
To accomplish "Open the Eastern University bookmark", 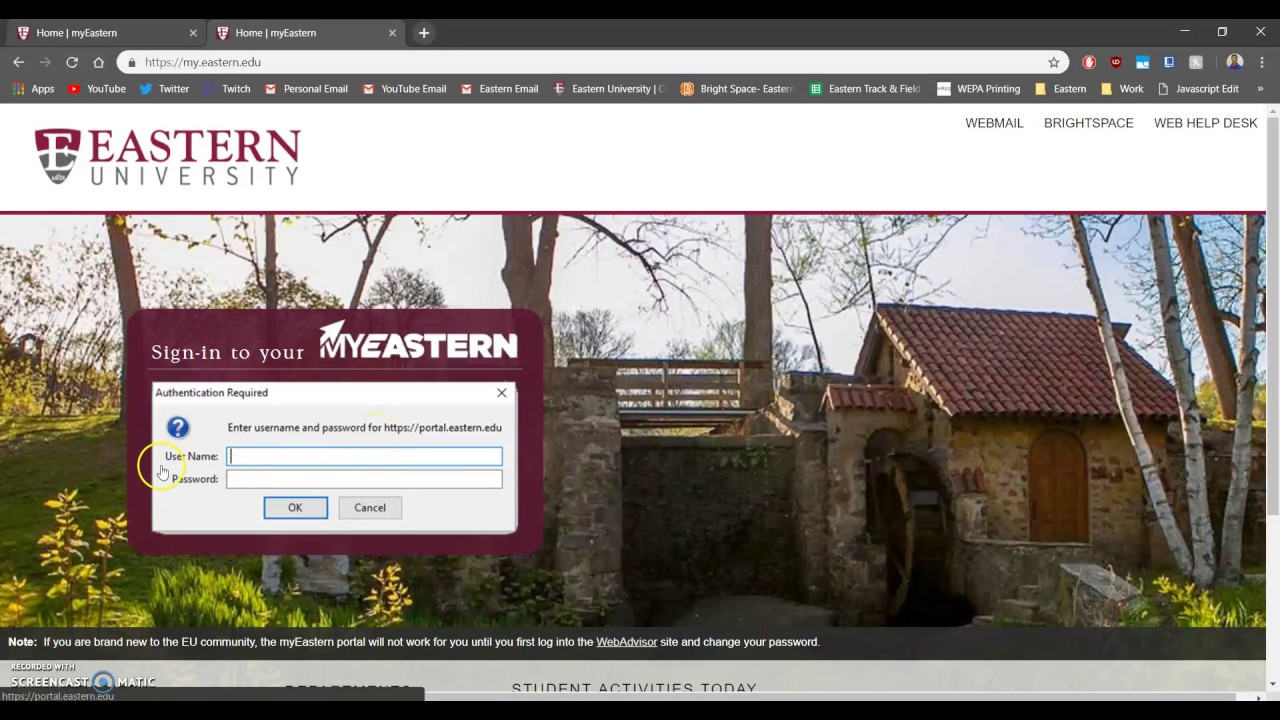I will click(609, 89).
